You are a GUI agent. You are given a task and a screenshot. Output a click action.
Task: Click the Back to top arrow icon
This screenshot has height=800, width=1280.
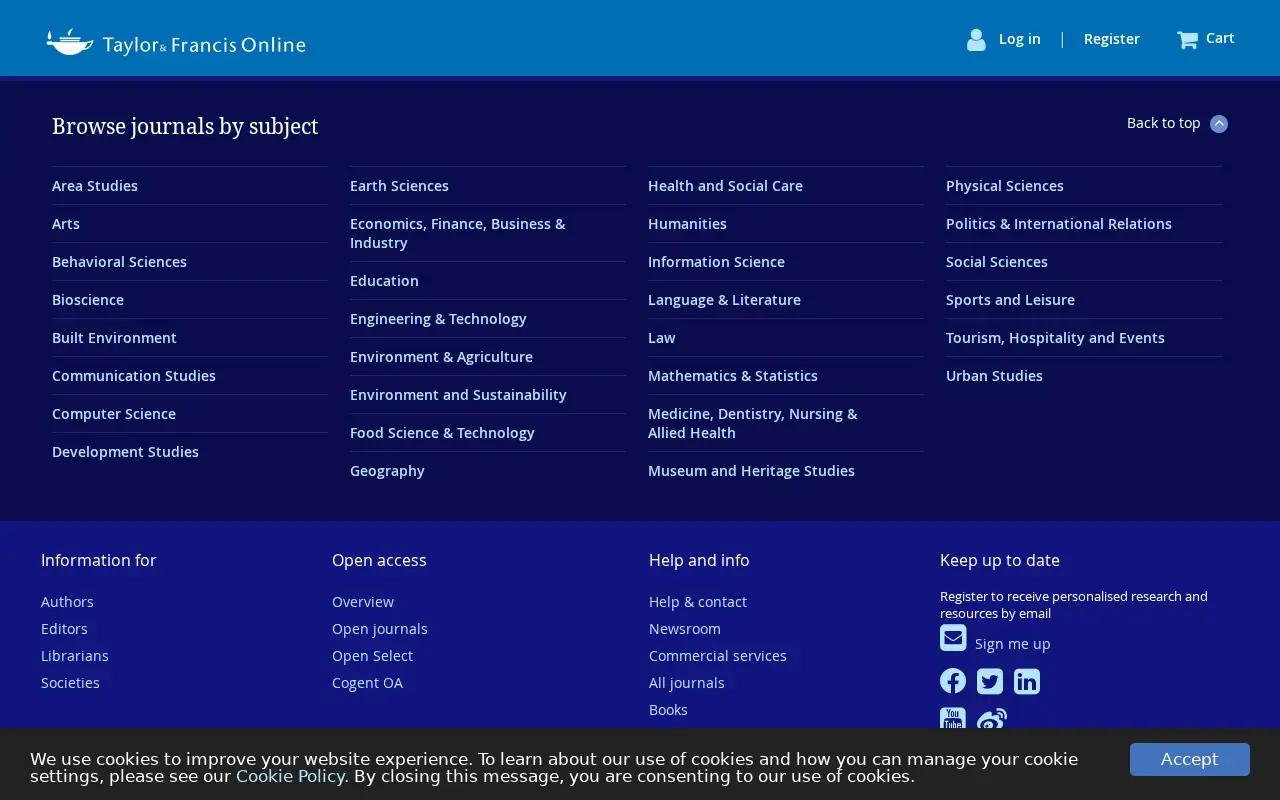coord(1219,124)
